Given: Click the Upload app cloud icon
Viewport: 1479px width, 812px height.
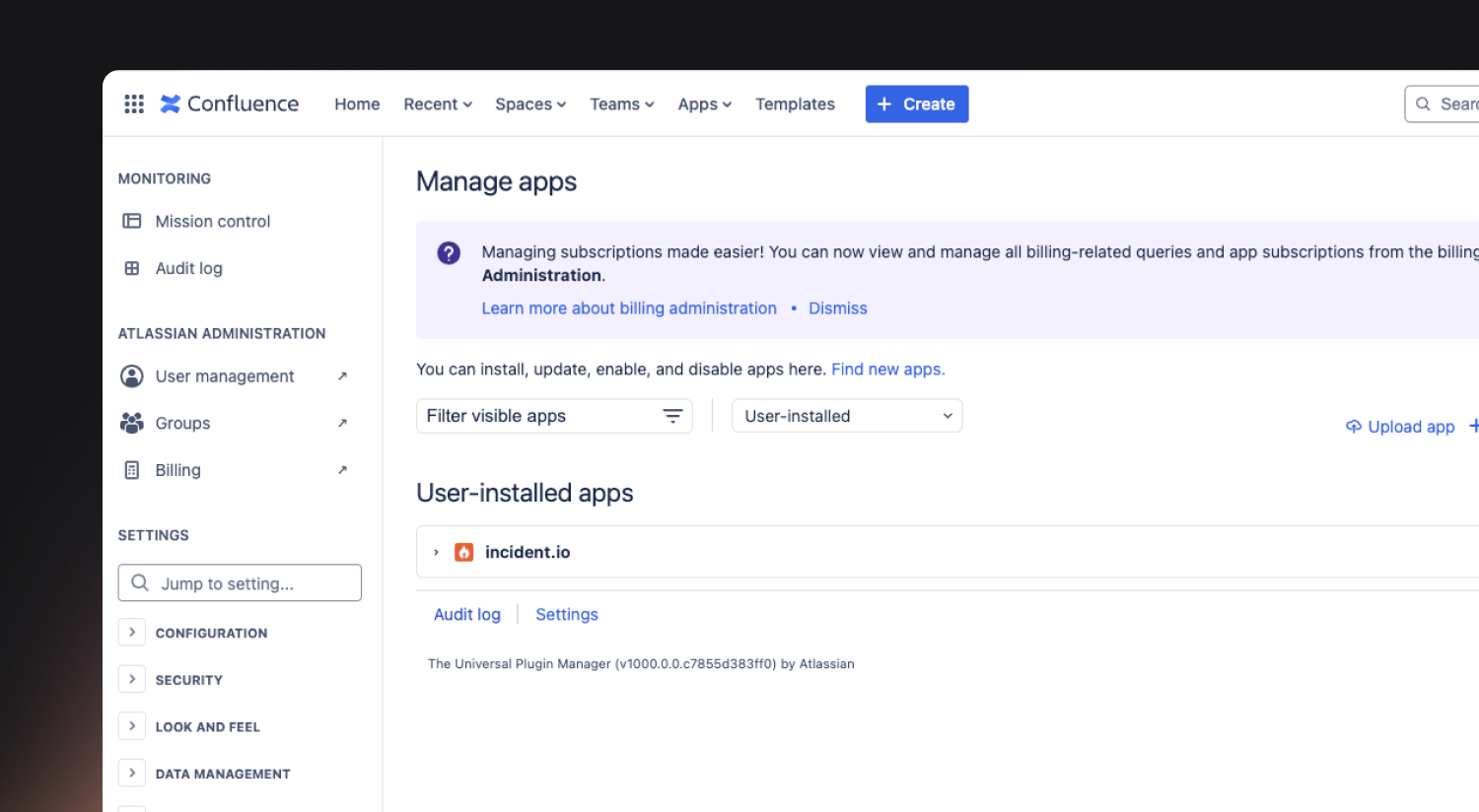Looking at the screenshot, I should click(x=1354, y=427).
